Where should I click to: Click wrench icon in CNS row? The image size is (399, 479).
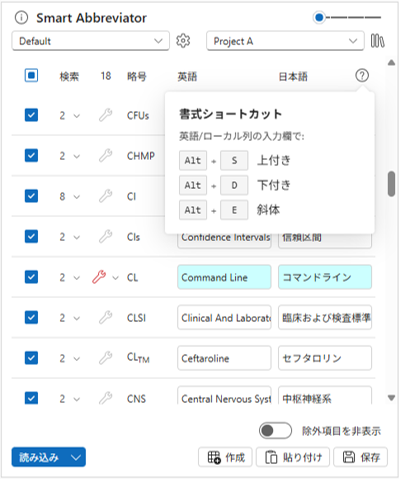(105, 398)
